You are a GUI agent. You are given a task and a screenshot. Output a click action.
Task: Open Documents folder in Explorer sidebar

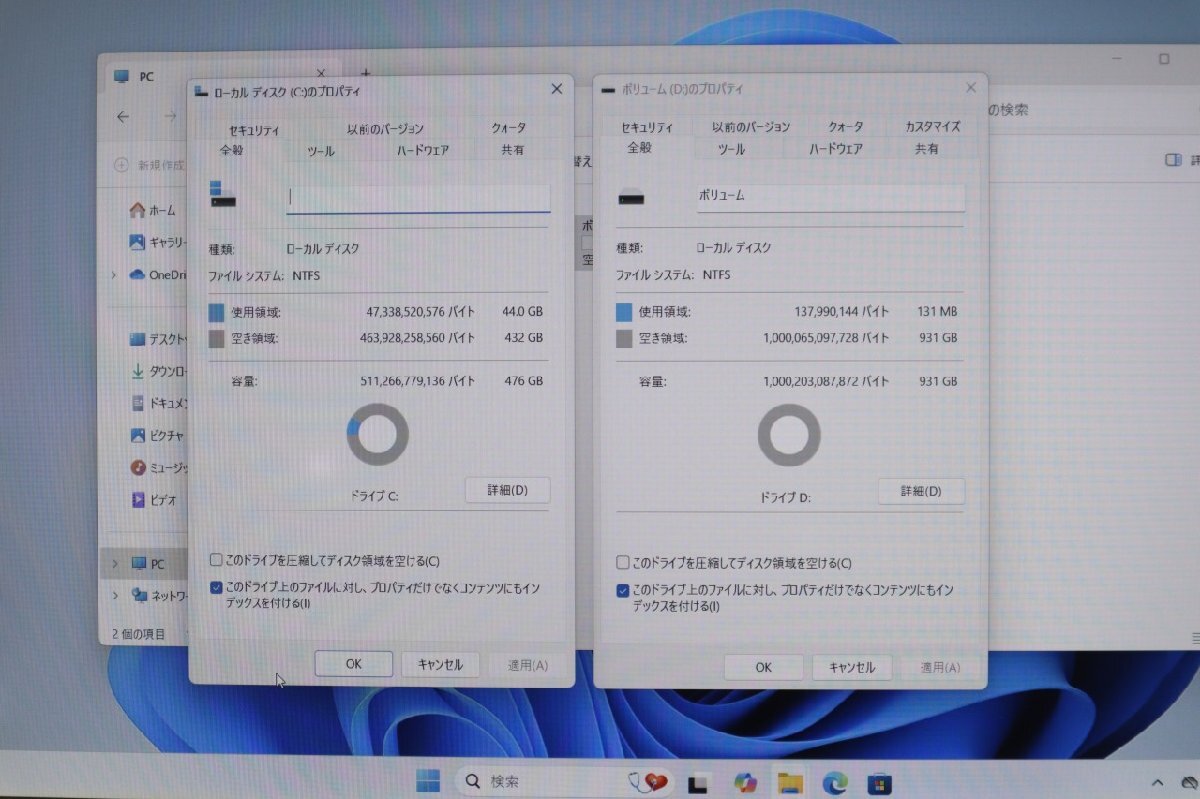point(160,403)
